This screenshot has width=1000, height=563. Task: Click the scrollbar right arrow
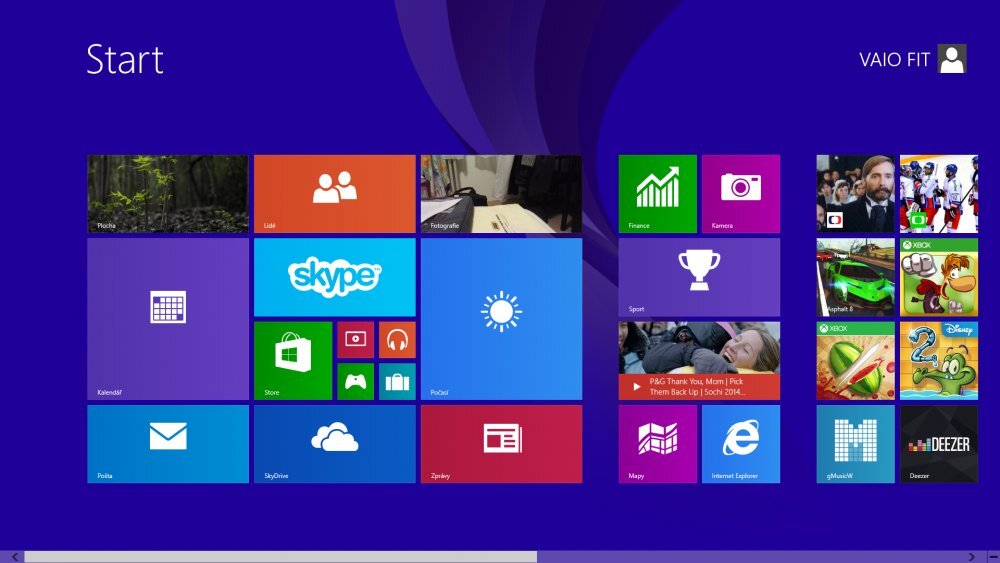971,557
